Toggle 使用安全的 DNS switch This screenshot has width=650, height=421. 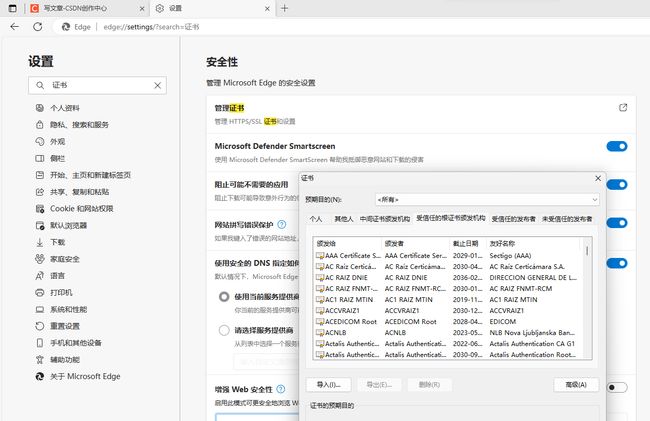(x=617, y=263)
